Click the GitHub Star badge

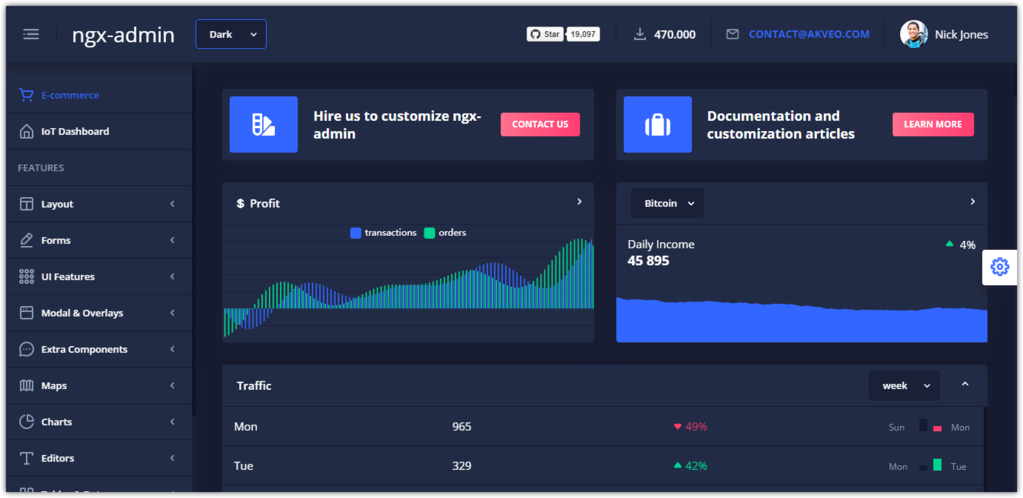coord(545,34)
